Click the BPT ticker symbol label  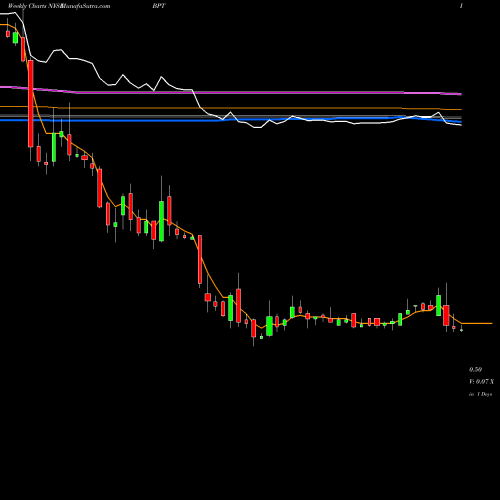pos(159,6)
